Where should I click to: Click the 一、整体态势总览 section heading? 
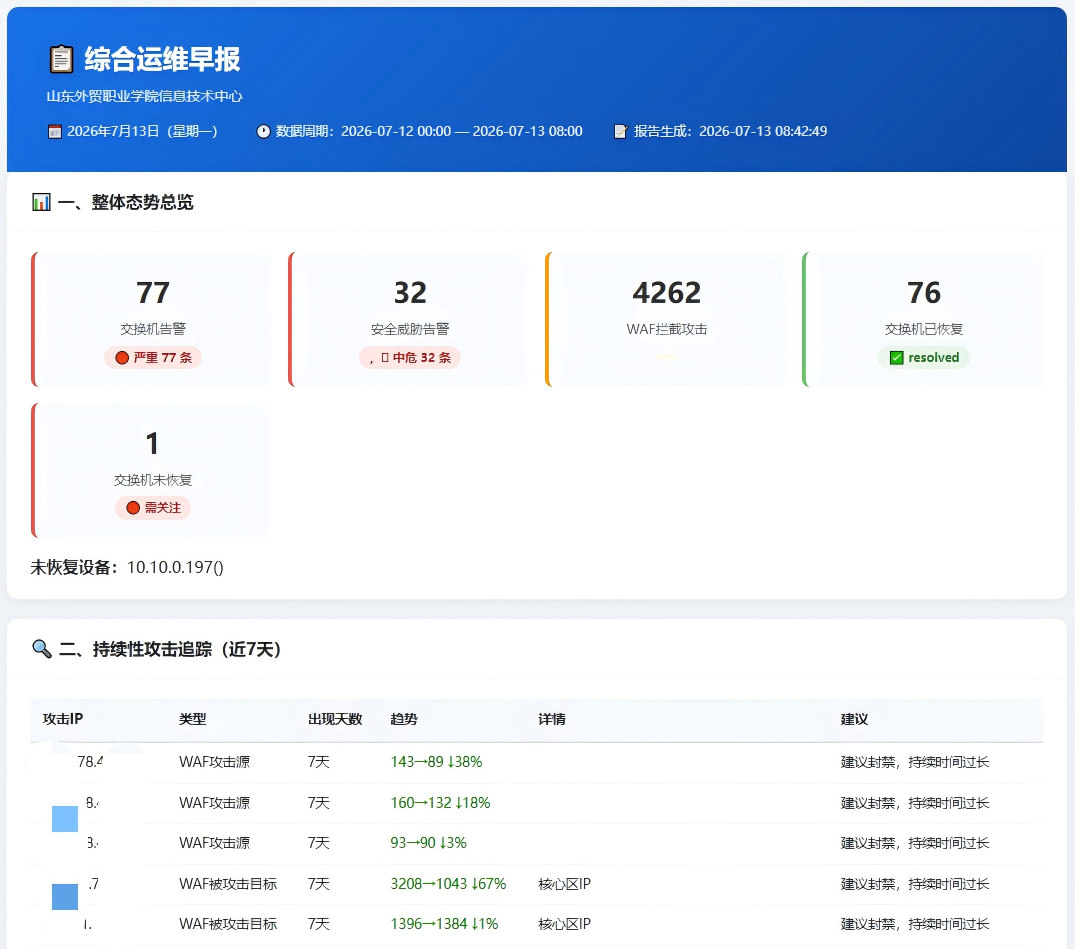pos(125,202)
